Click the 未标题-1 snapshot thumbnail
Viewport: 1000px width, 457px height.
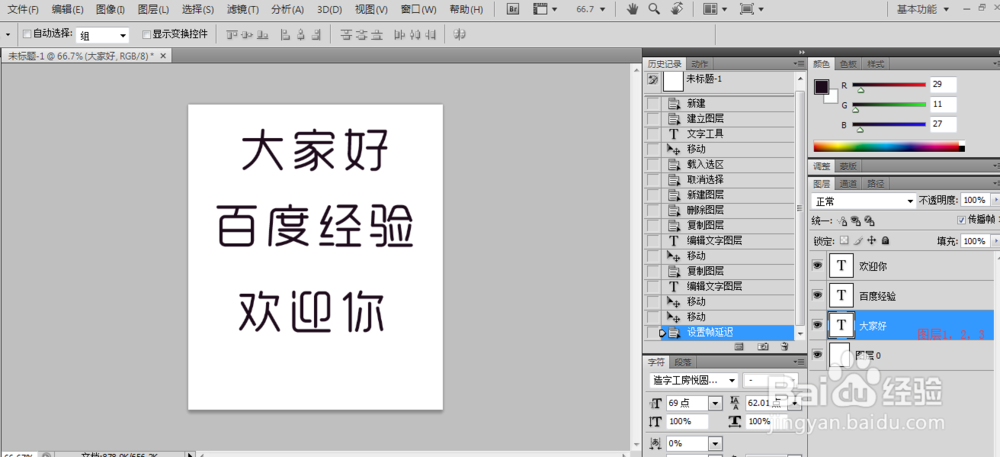[x=673, y=81]
